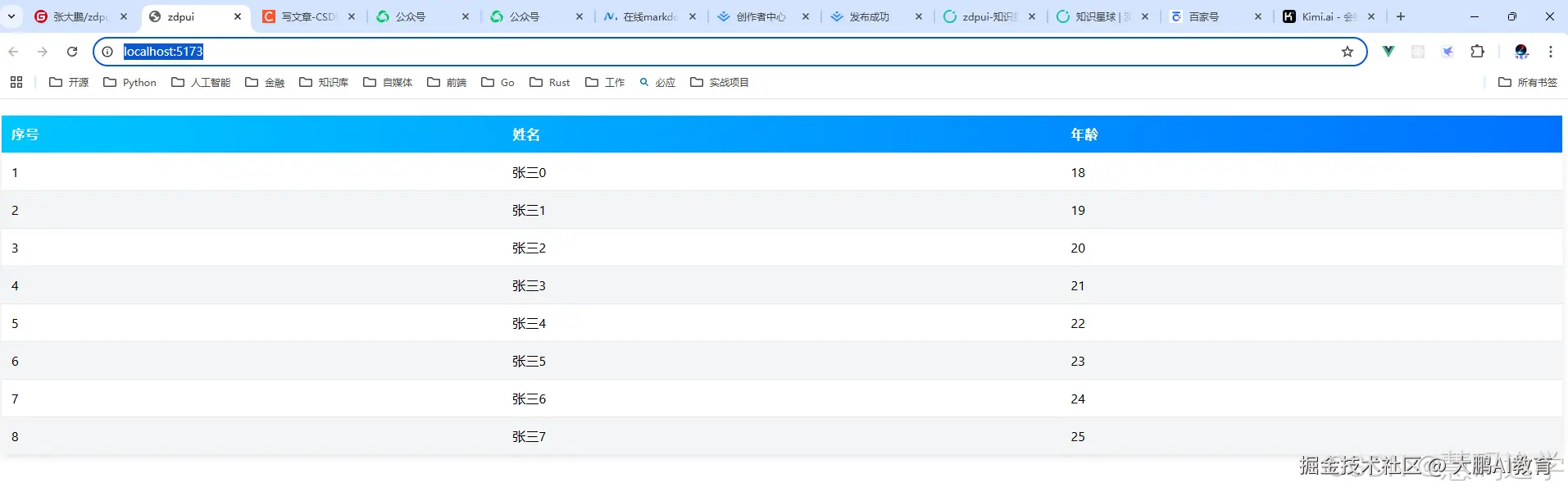Reload the localhost page
The image size is (1568, 492).
pyautogui.click(x=72, y=52)
